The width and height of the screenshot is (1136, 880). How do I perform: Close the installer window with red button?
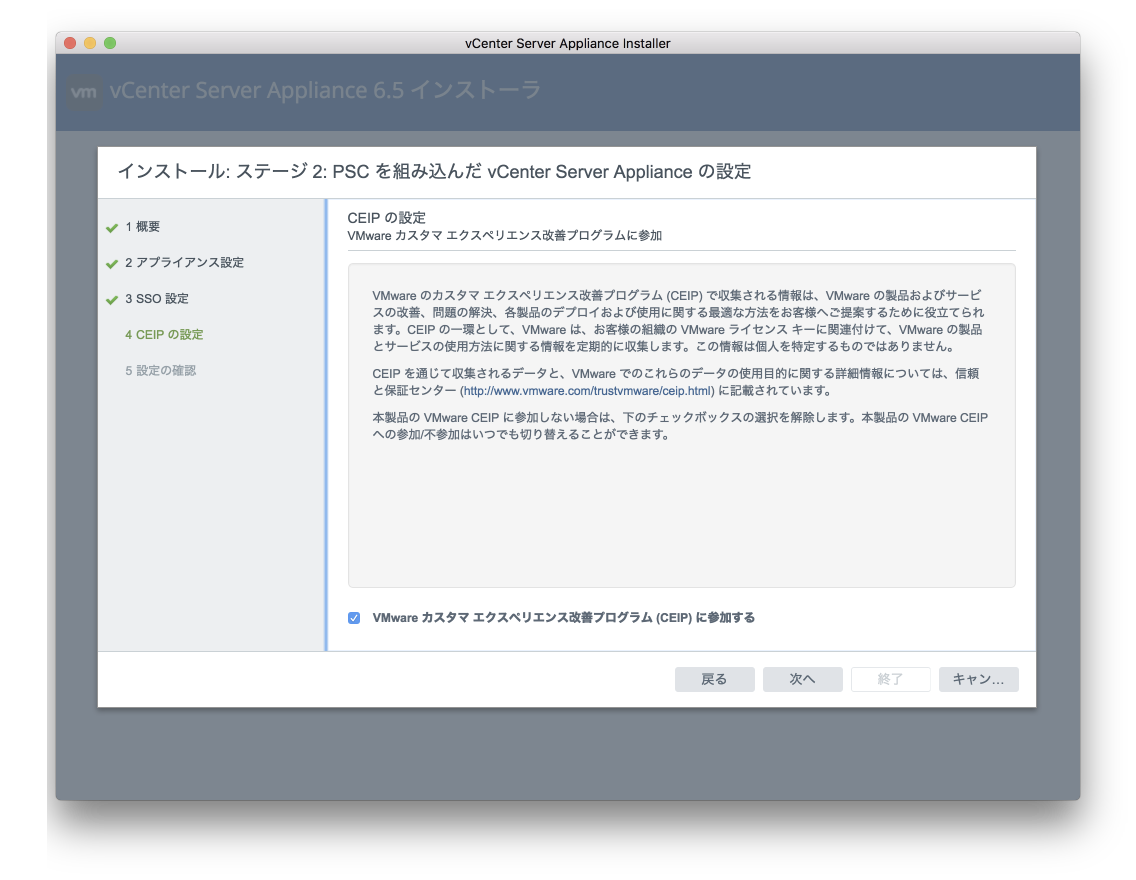click(70, 43)
